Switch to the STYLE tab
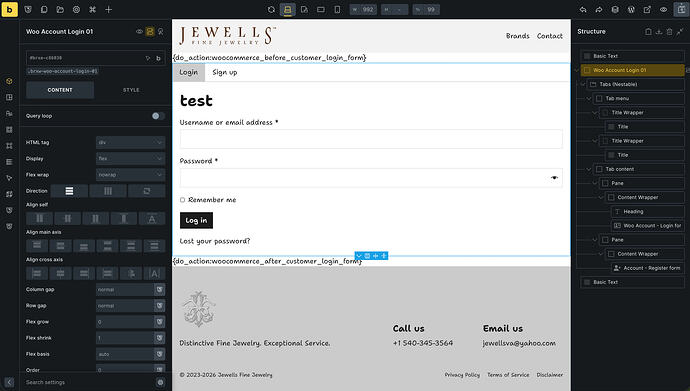The width and height of the screenshot is (690, 391). 131,90
